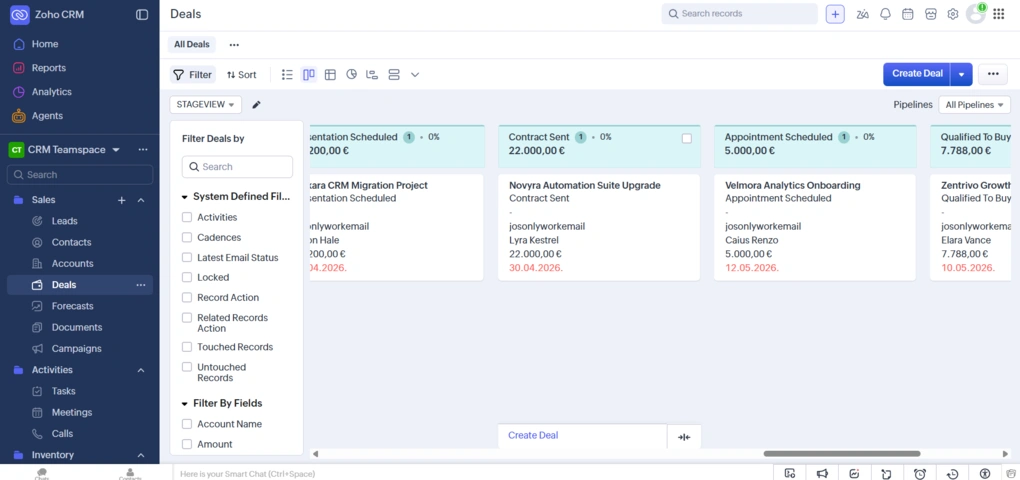Collapse the Inventory section chevron
Viewport: 1020px width, 480px height.
click(141, 455)
